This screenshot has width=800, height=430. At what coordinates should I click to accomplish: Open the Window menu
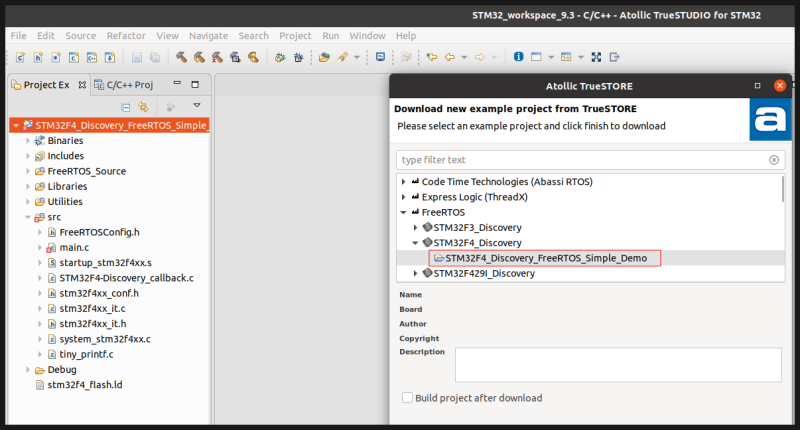[x=367, y=36]
